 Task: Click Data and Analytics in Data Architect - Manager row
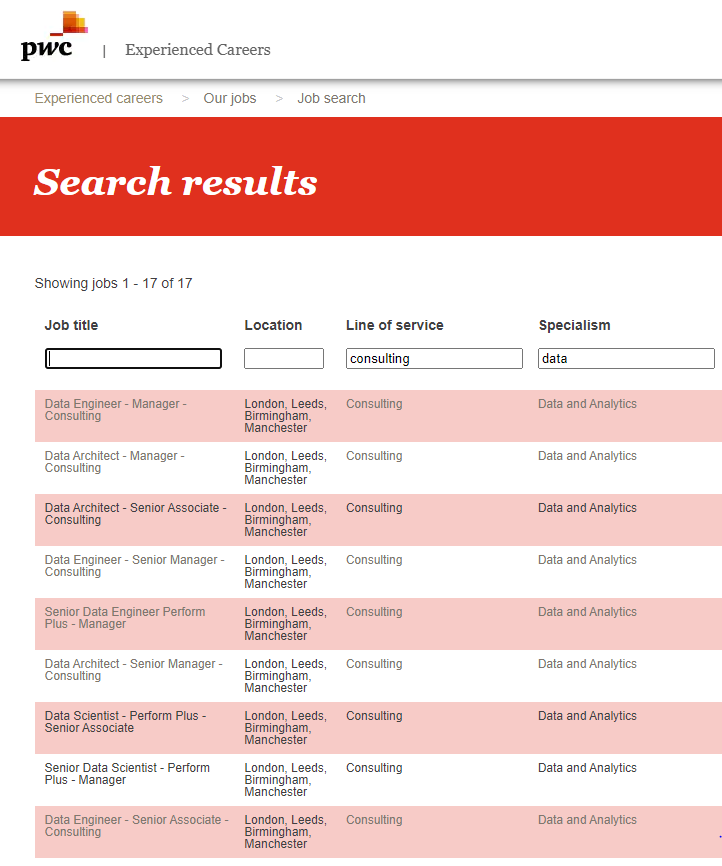pyautogui.click(x=587, y=456)
